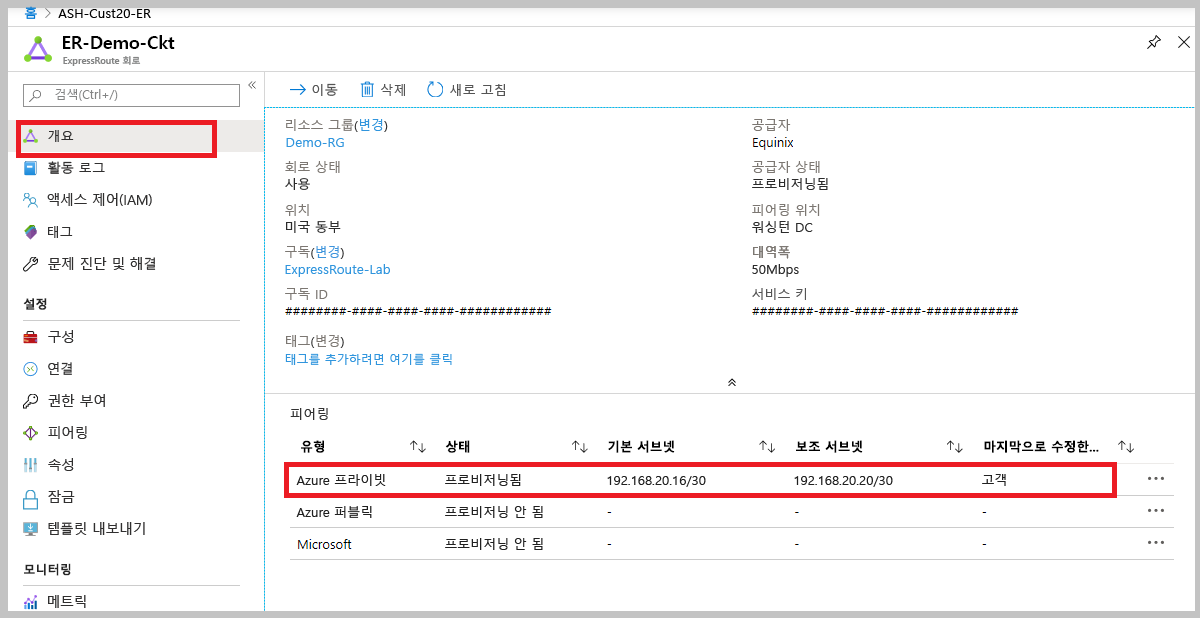Click the wrench icon for 문제 진단

click(31, 264)
